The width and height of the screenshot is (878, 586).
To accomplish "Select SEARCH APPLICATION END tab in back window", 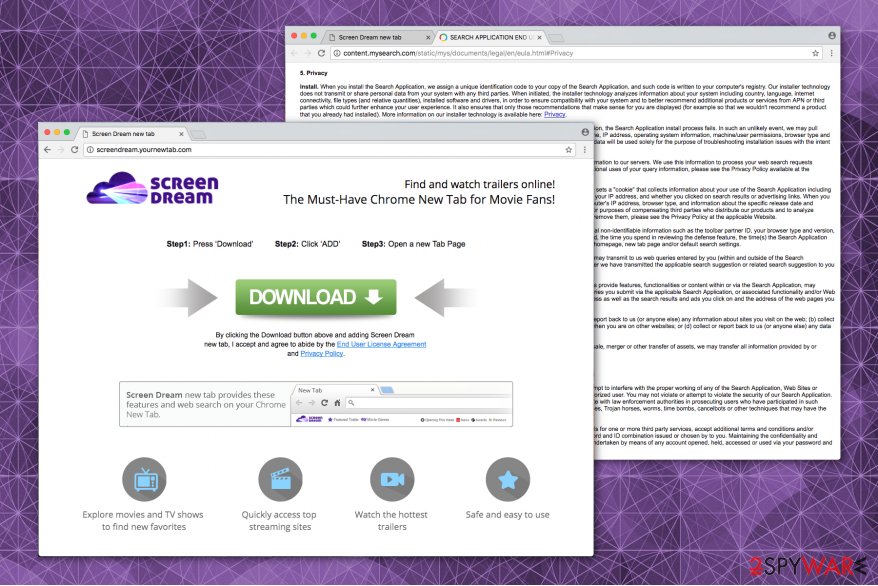I will [489, 37].
